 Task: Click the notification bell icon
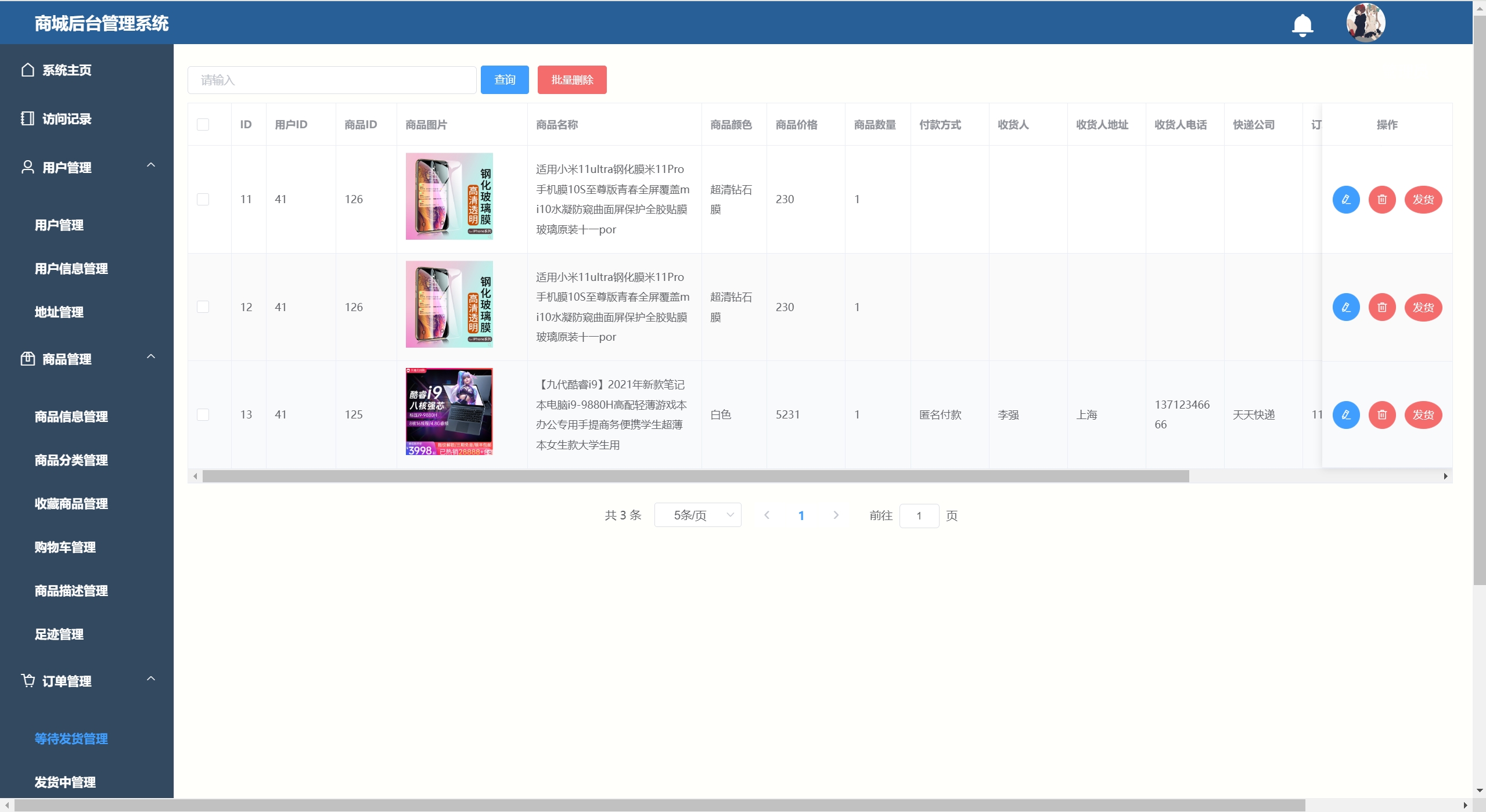[x=1302, y=25]
